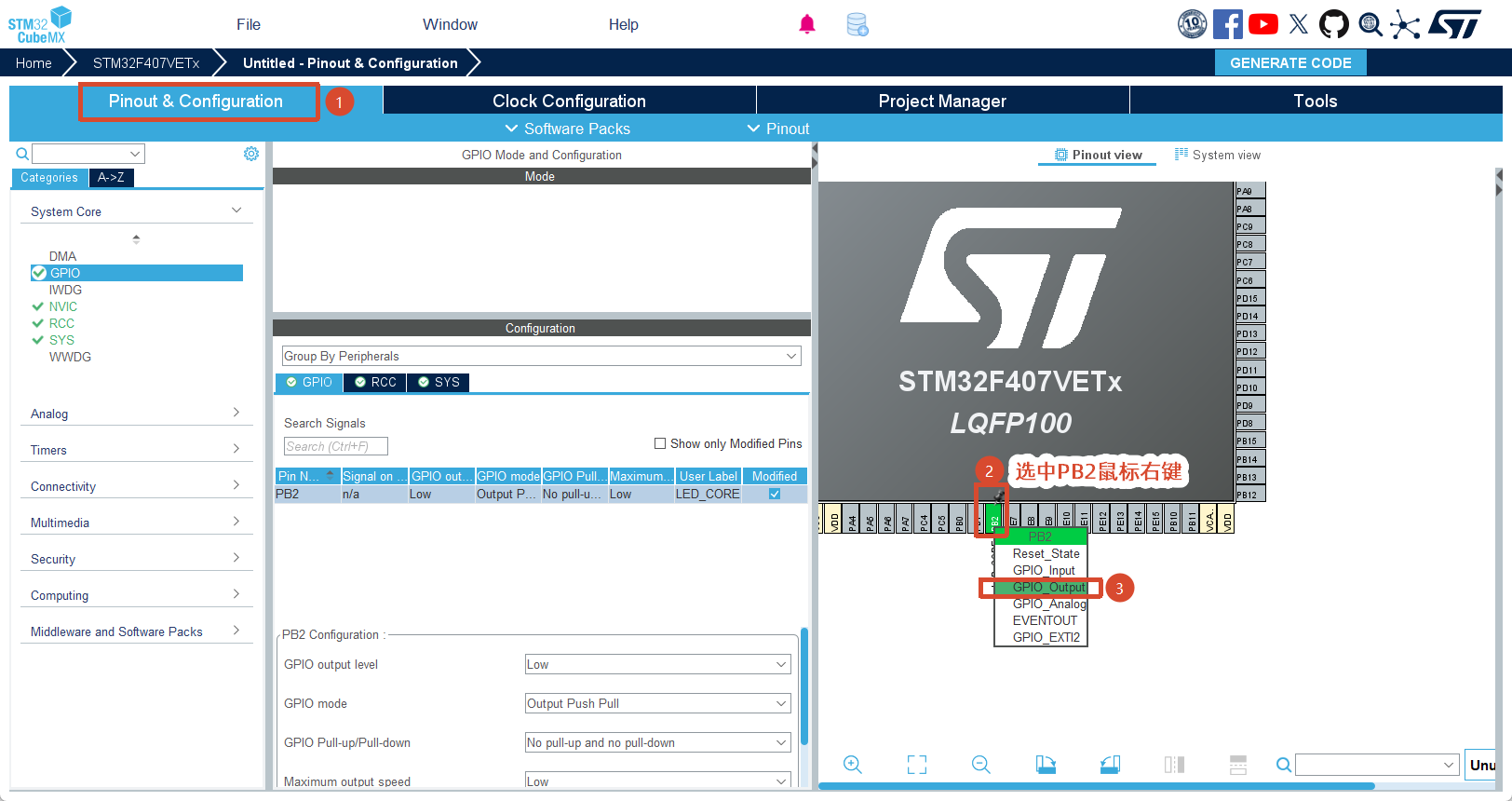This screenshot has width=1512, height=801.
Task: Expand the Connectivity category
Action: [x=236, y=485]
